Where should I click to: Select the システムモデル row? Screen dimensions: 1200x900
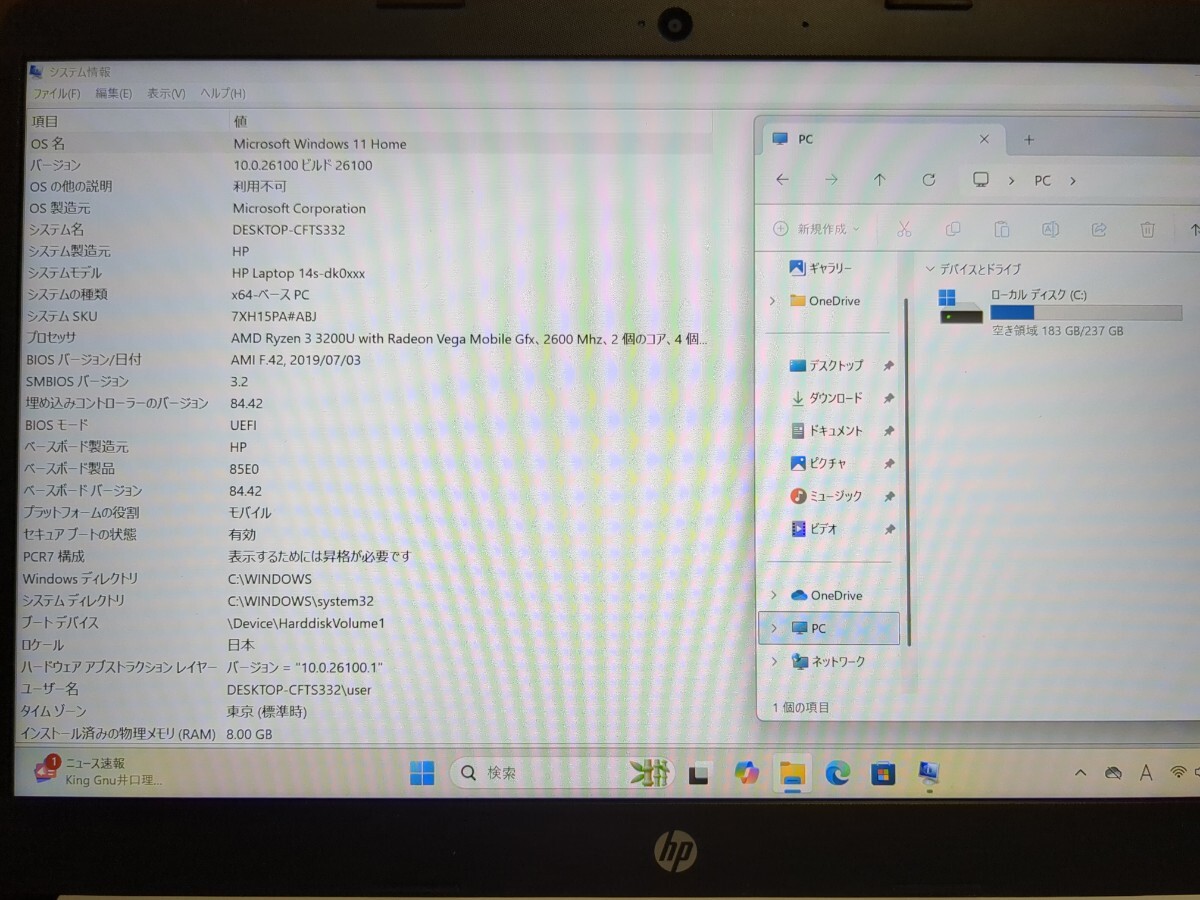click(368, 273)
